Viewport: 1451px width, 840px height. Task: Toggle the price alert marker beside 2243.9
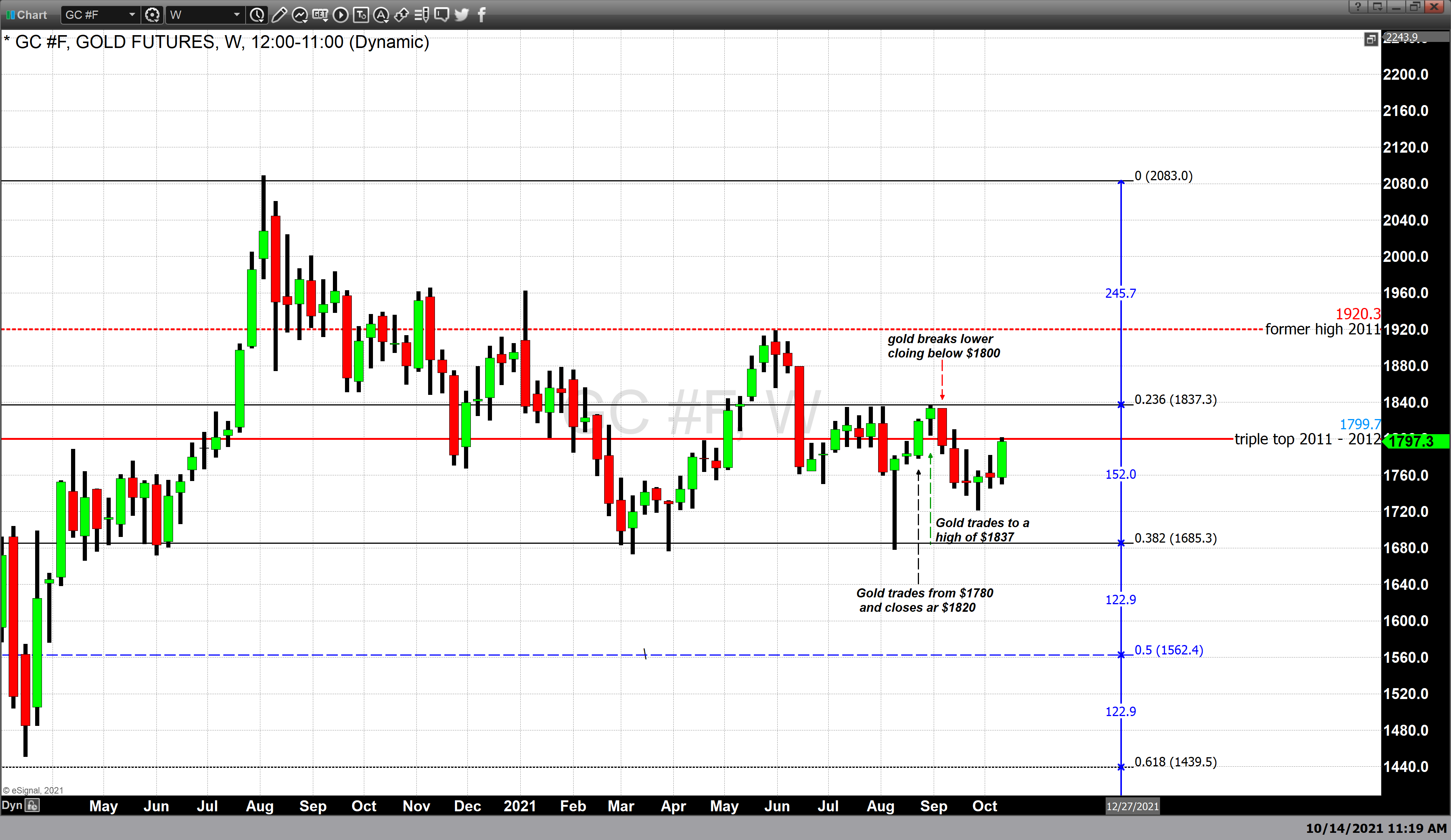(x=1372, y=40)
